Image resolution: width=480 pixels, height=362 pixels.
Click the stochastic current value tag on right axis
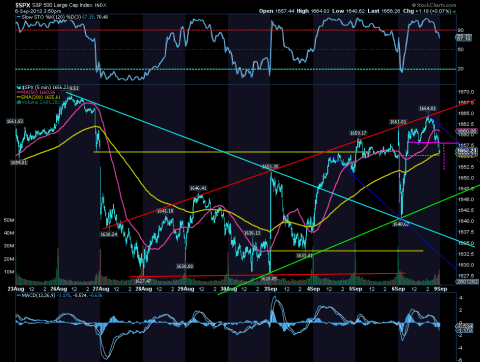464,39
